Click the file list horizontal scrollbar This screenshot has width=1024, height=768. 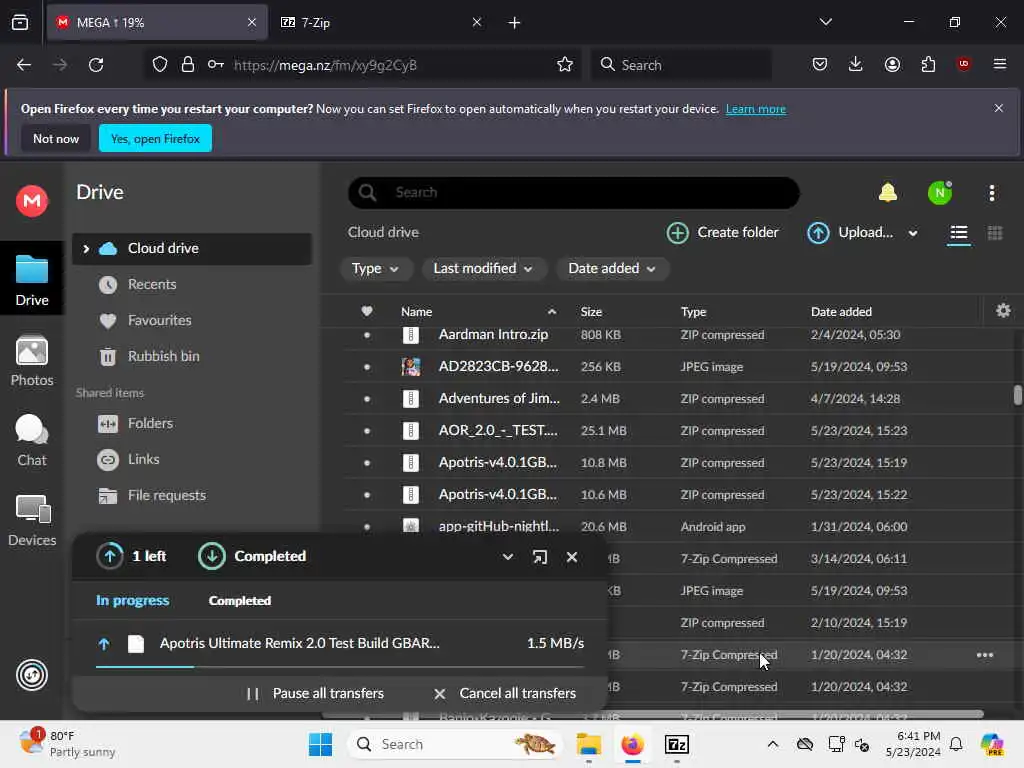click(x=653, y=714)
